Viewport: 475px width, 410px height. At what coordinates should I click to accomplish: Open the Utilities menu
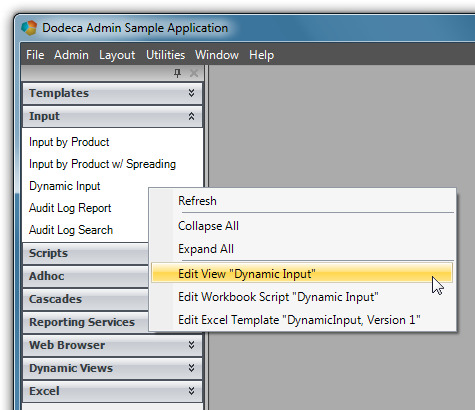165,55
